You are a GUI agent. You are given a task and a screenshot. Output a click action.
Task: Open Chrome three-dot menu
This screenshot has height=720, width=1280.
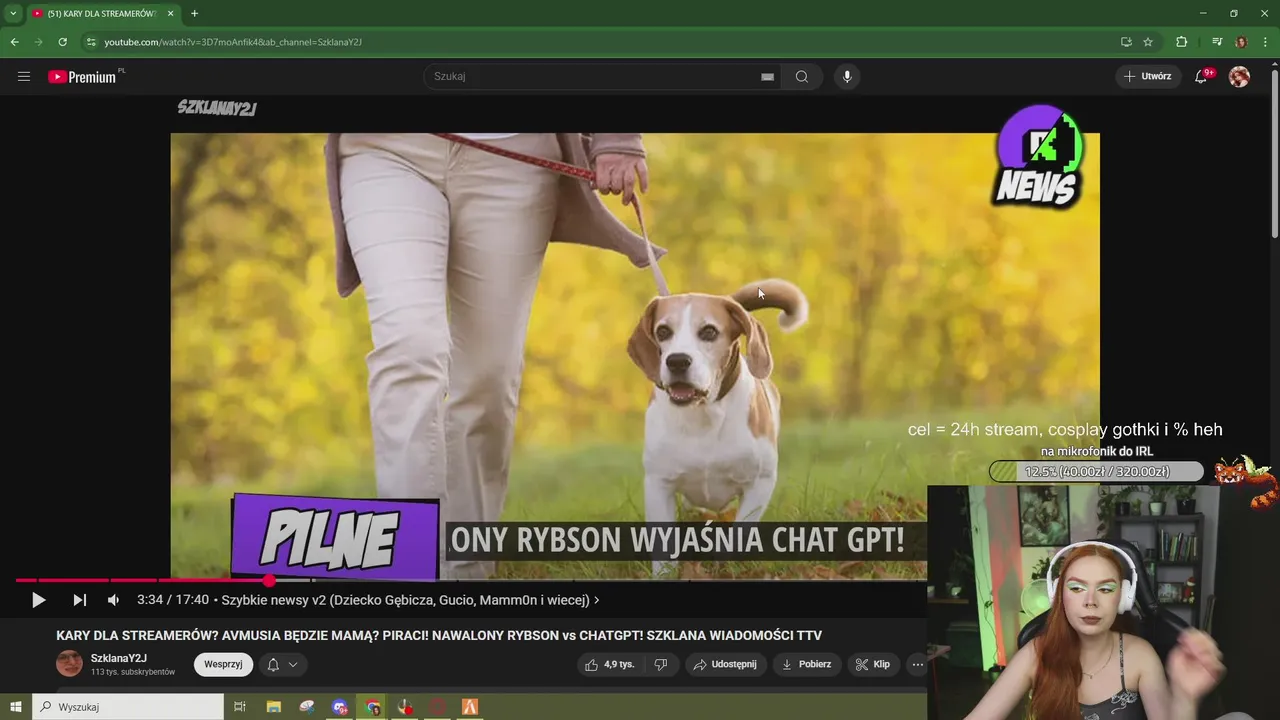(x=1265, y=42)
